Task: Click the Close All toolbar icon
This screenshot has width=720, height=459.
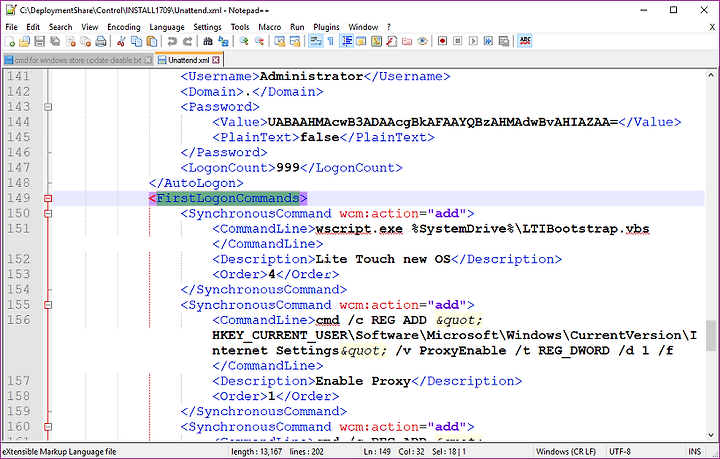Action: (86, 41)
